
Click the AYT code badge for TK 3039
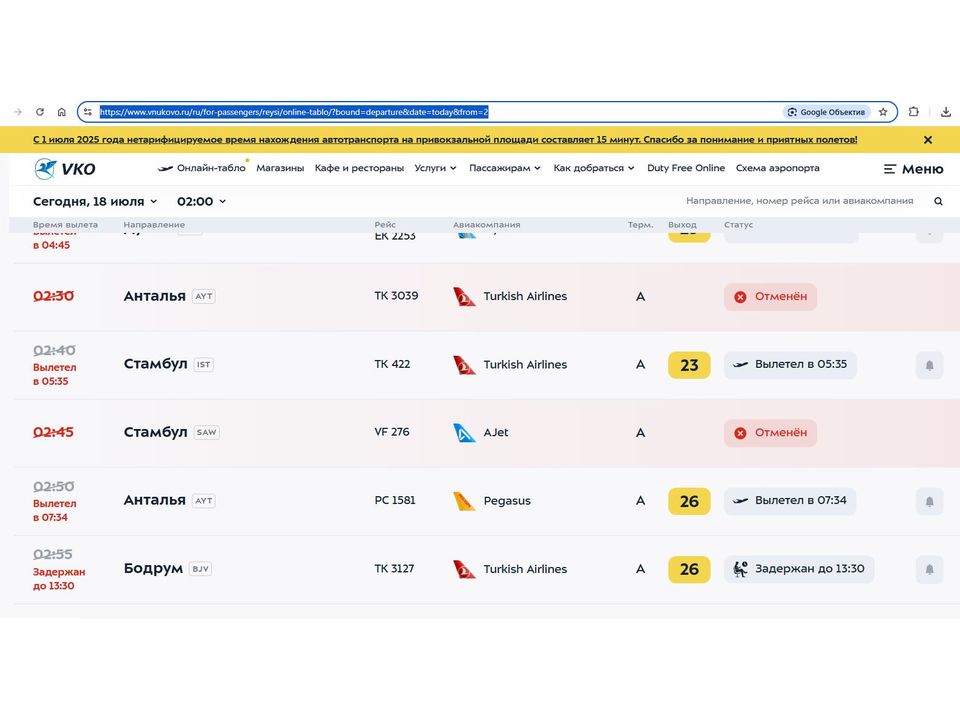[204, 296]
